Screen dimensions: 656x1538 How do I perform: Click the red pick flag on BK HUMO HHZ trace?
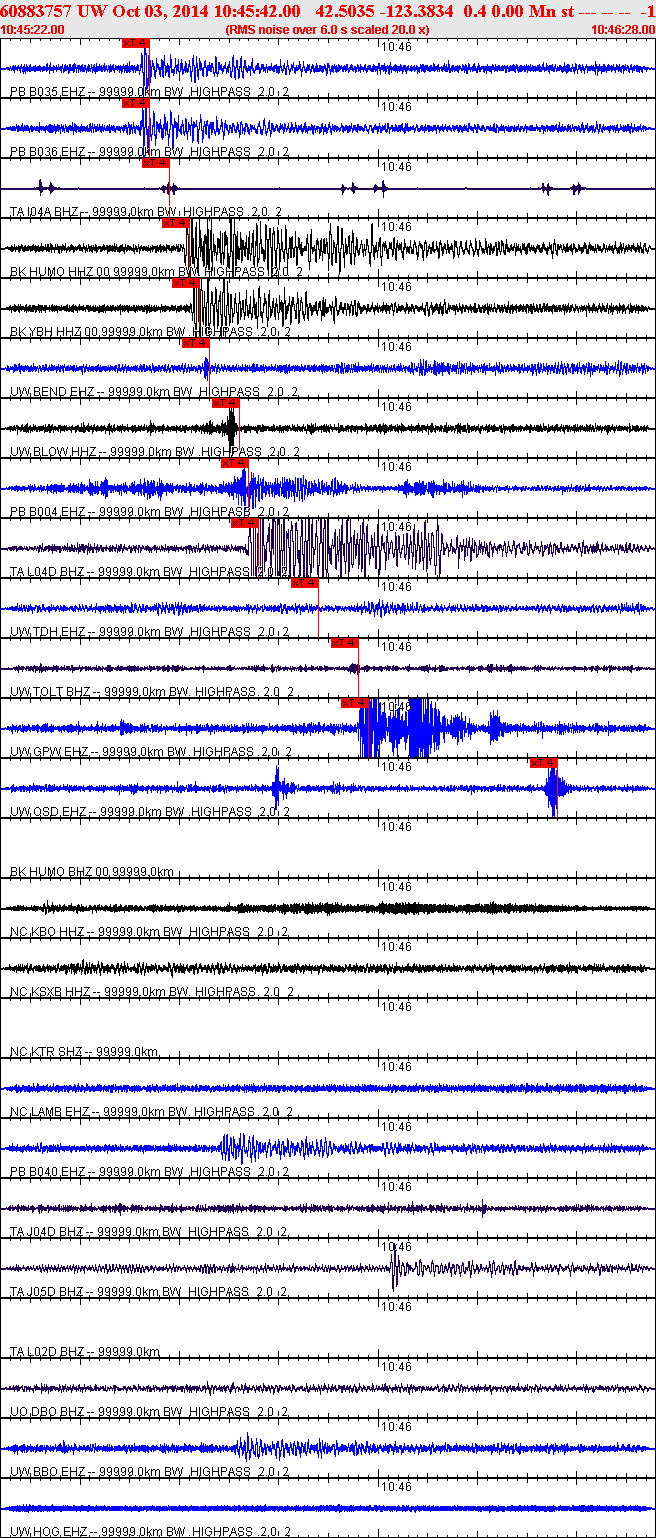(x=175, y=223)
